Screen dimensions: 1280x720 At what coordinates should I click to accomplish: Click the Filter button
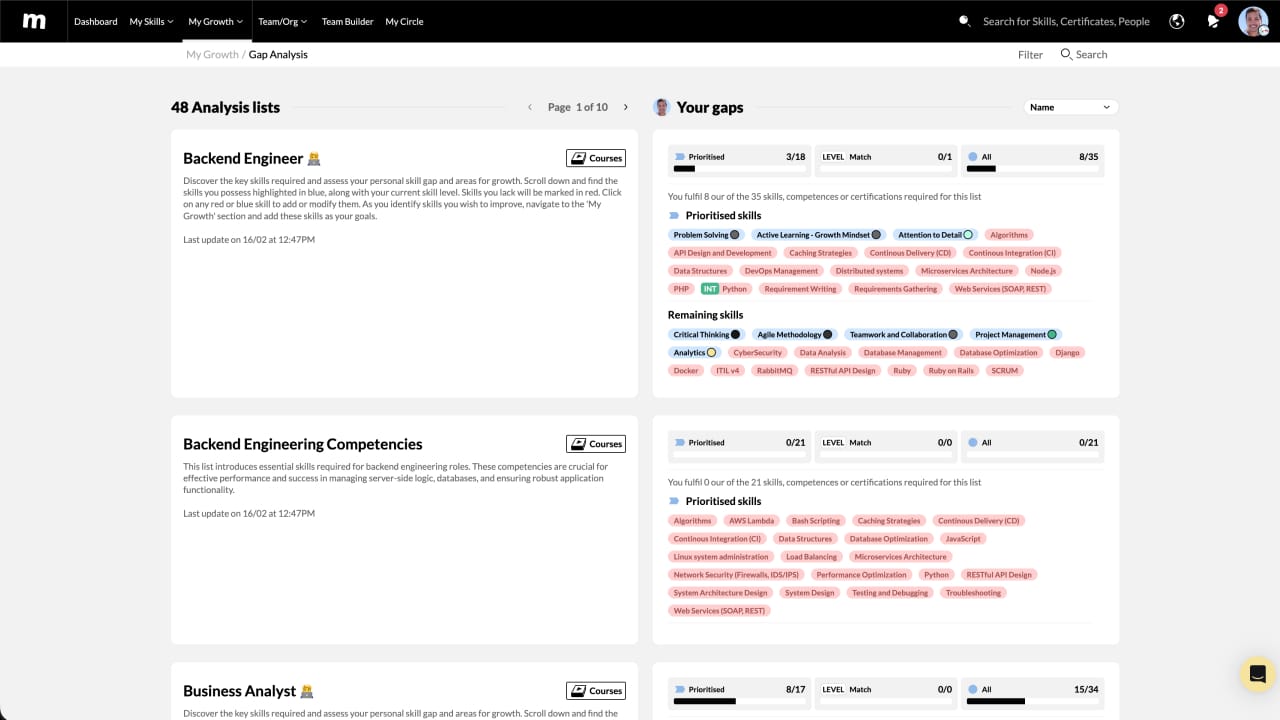(x=1030, y=55)
